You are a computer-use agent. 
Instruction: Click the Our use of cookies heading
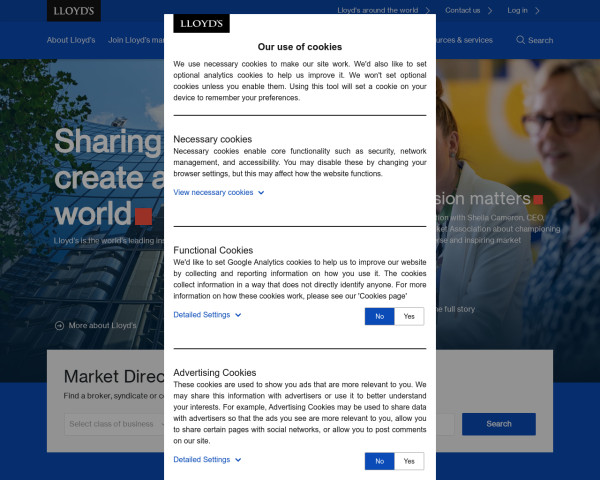coord(300,47)
